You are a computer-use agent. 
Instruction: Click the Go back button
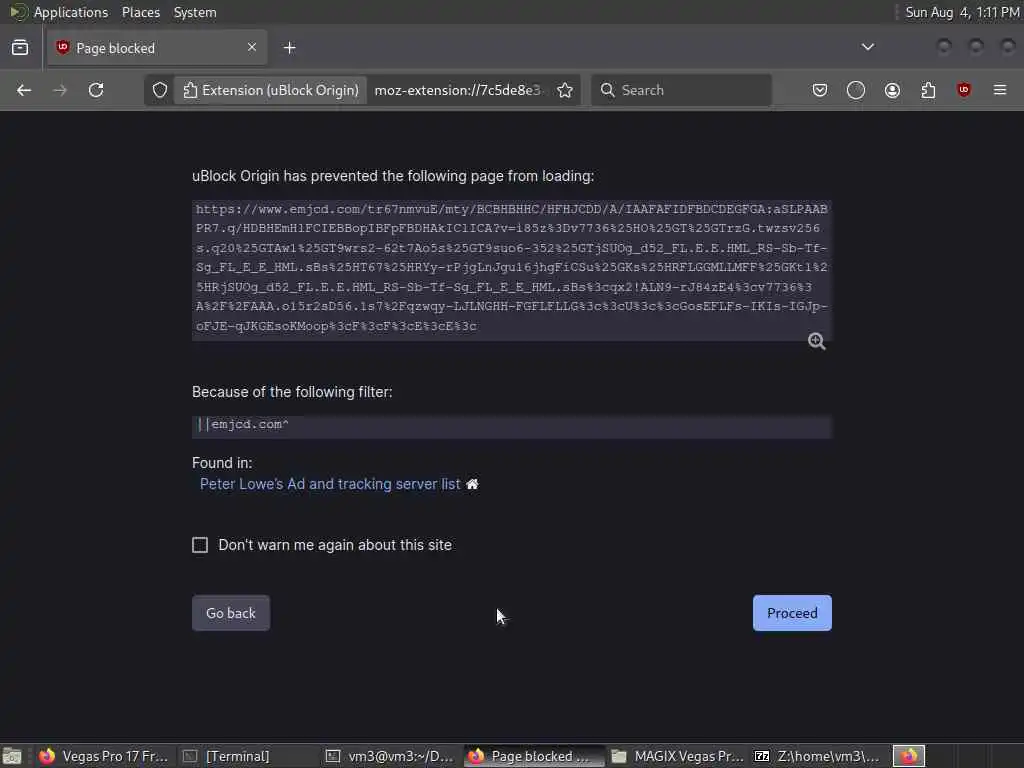point(231,613)
